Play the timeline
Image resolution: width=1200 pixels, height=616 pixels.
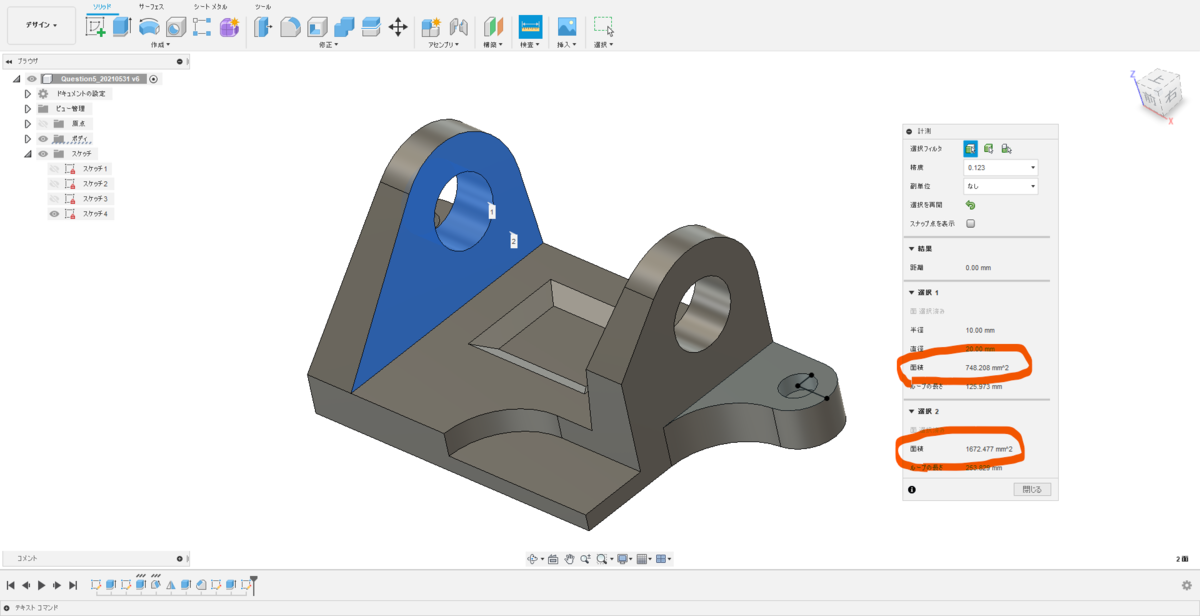[41, 585]
